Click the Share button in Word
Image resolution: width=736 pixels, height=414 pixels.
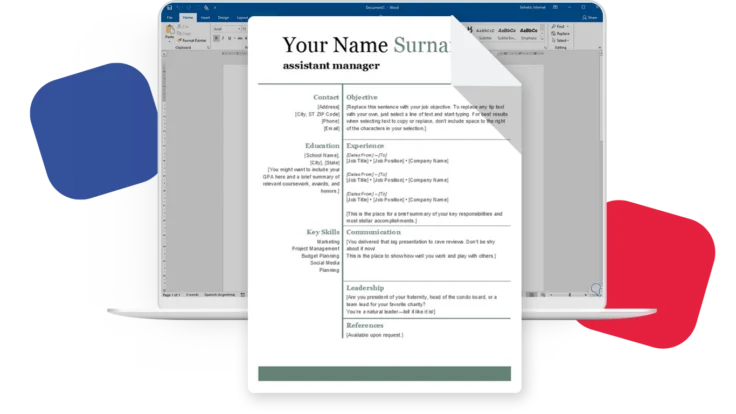click(590, 18)
